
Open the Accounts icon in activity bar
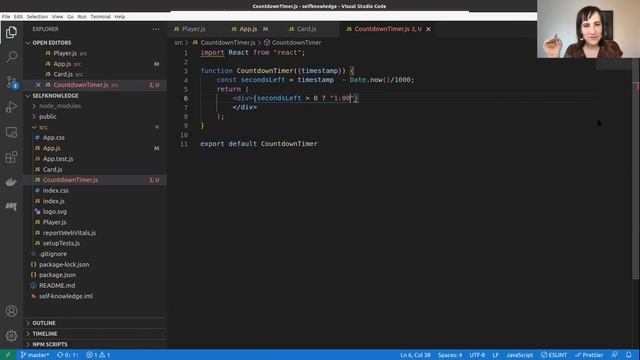[11, 311]
